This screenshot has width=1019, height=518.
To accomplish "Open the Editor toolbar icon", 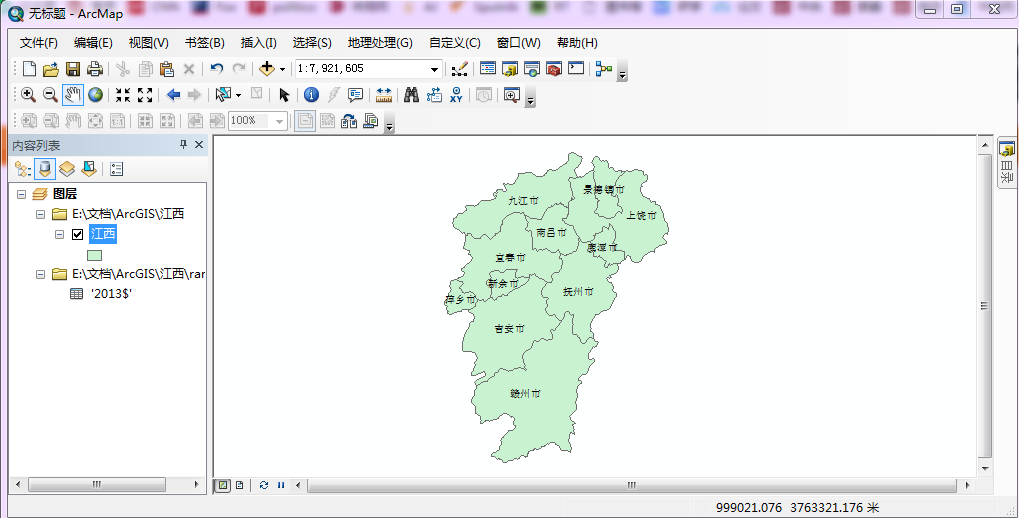I will point(459,69).
